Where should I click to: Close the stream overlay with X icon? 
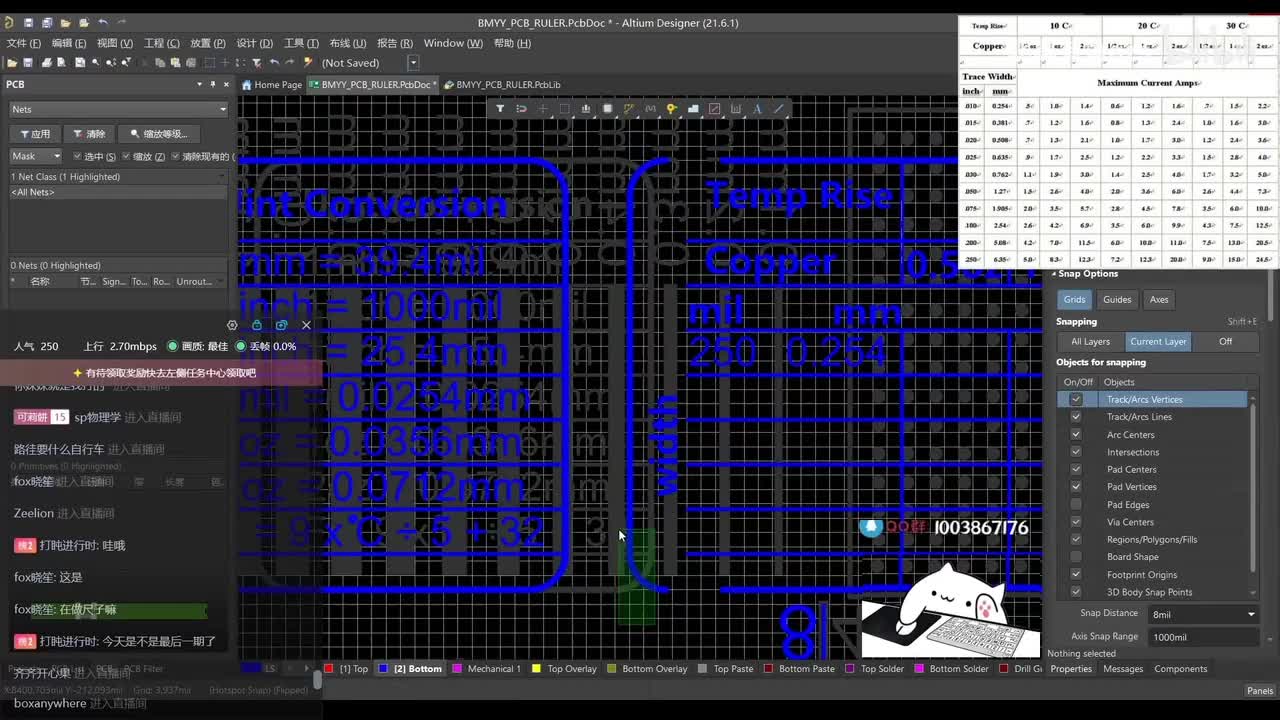(306, 325)
